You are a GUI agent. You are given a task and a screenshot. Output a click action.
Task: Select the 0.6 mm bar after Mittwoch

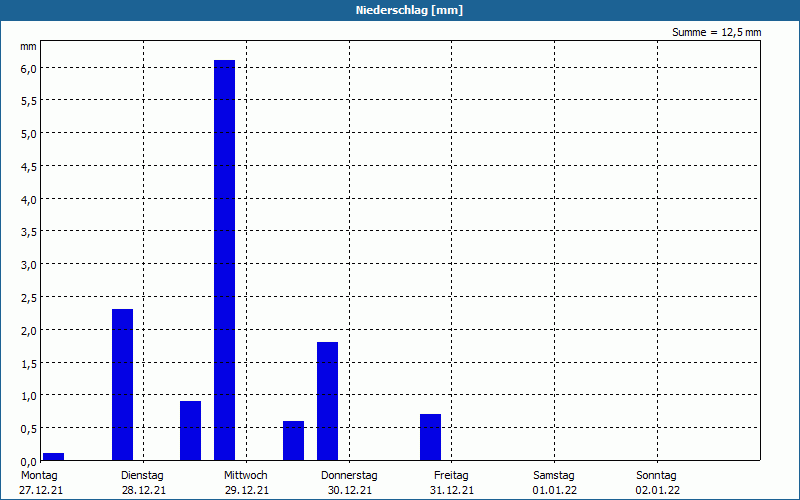click(293, 440)
